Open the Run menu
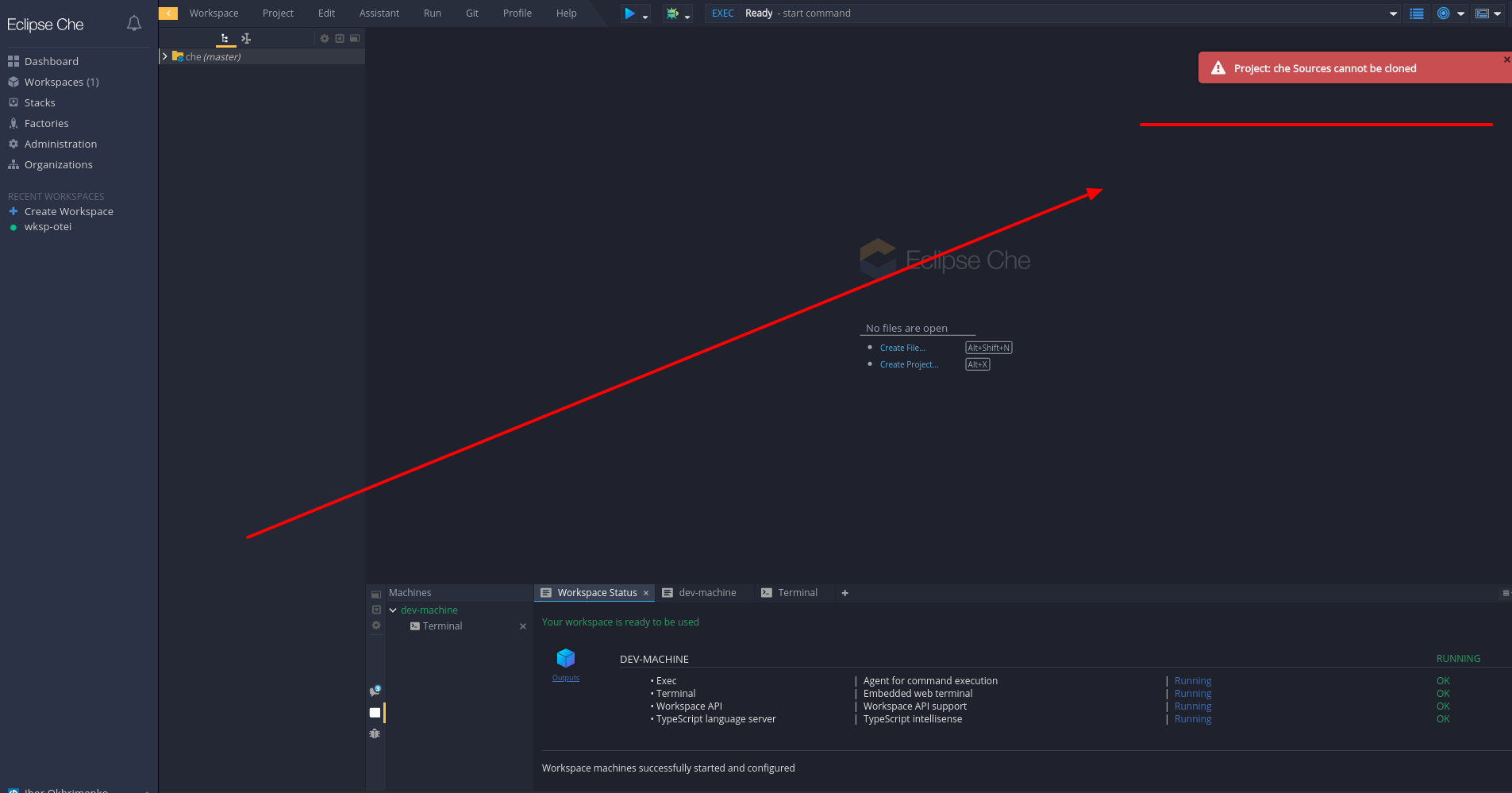This screenshot has height=793, width=1512. coord(433,13)
